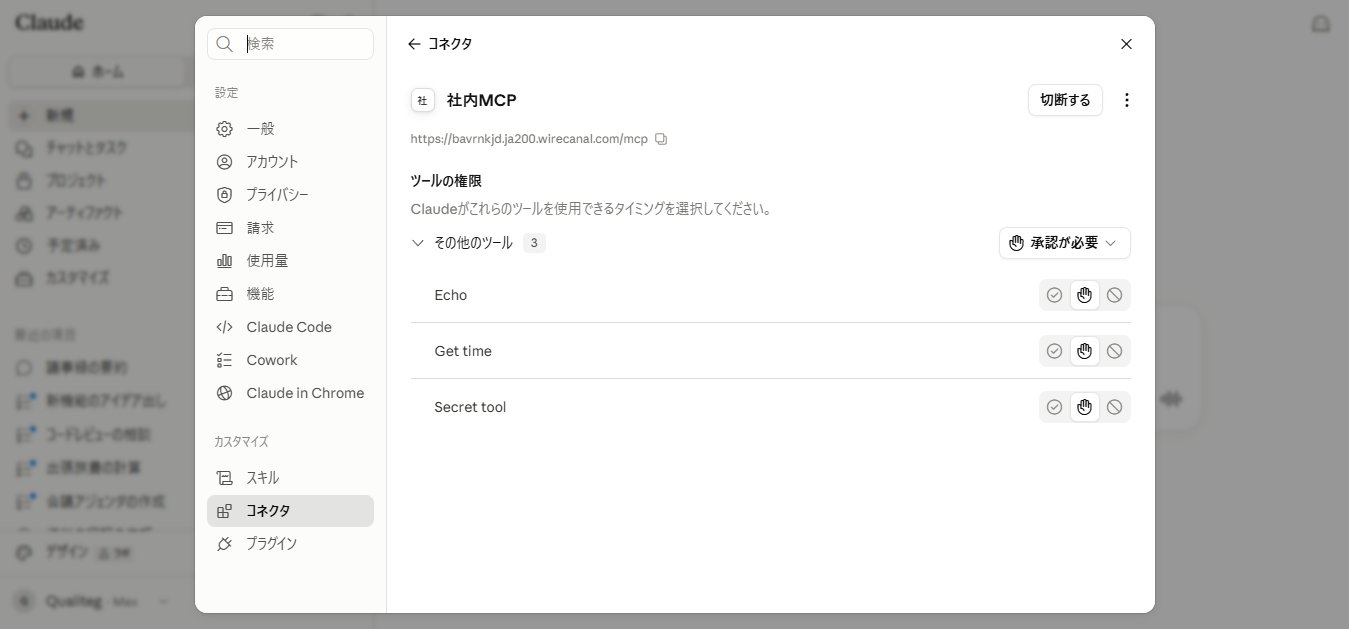Screen dimensions: 1349x629
Task: Click into the 検索 search field
Action: coord(290,44)
